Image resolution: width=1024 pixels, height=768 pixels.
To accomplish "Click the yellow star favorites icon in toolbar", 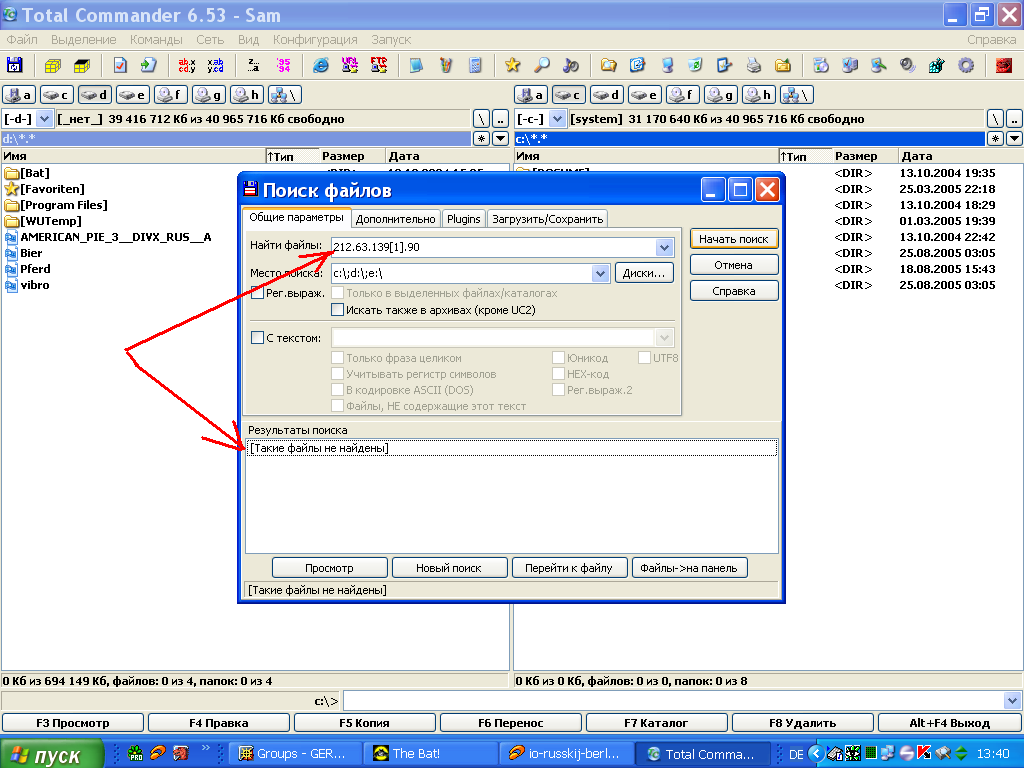I will coord(513,65).
